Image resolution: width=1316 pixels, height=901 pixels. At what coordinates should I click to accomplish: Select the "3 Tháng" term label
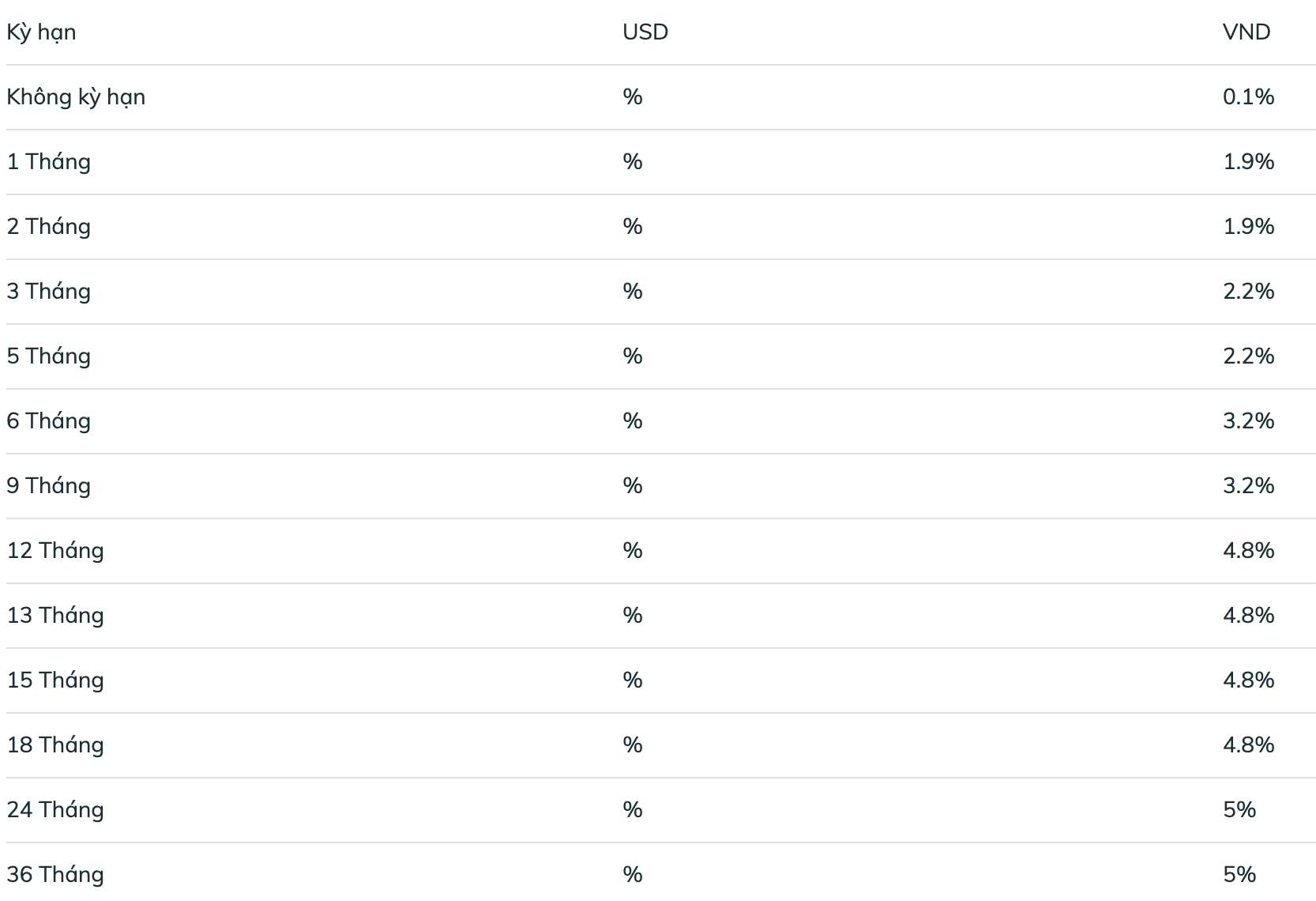[48, 292]
